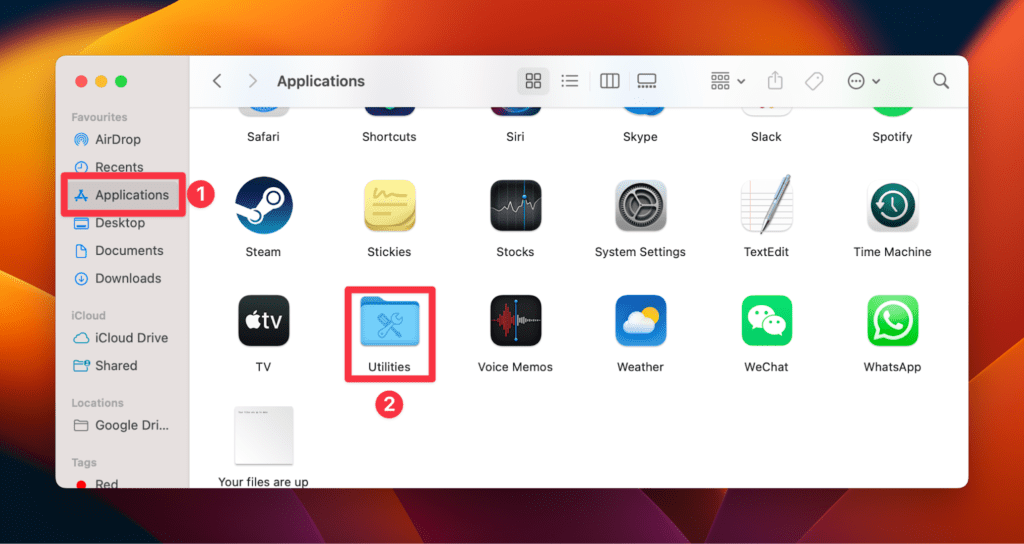
Task: Click the Slack label
Action: pyautogui.click(x=767, y=137)
